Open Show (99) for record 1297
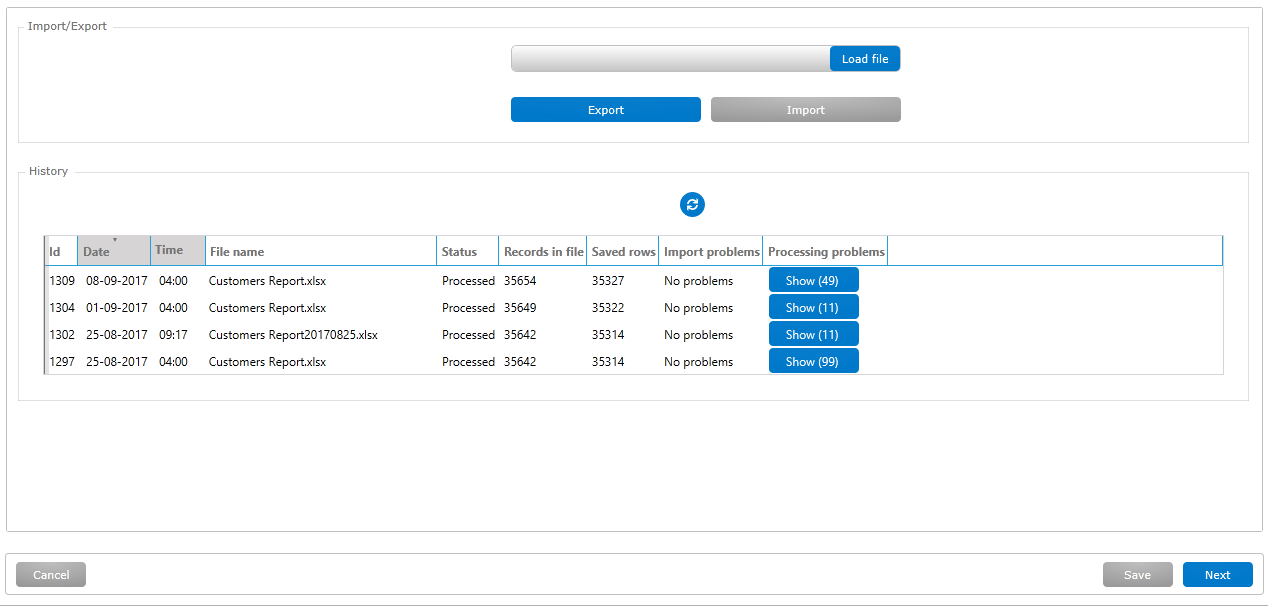Screen dimensions: 1269x607 [812, 362]
